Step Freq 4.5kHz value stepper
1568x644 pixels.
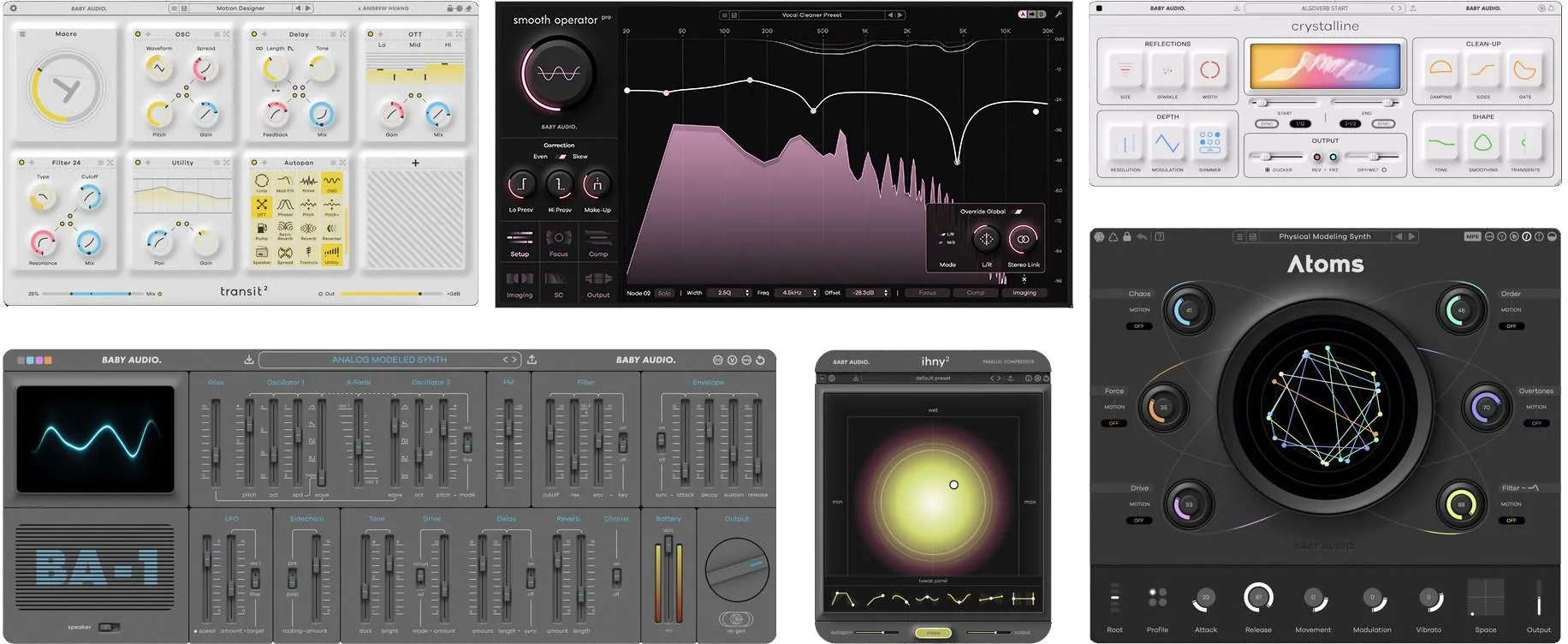[x=815, y=293]
